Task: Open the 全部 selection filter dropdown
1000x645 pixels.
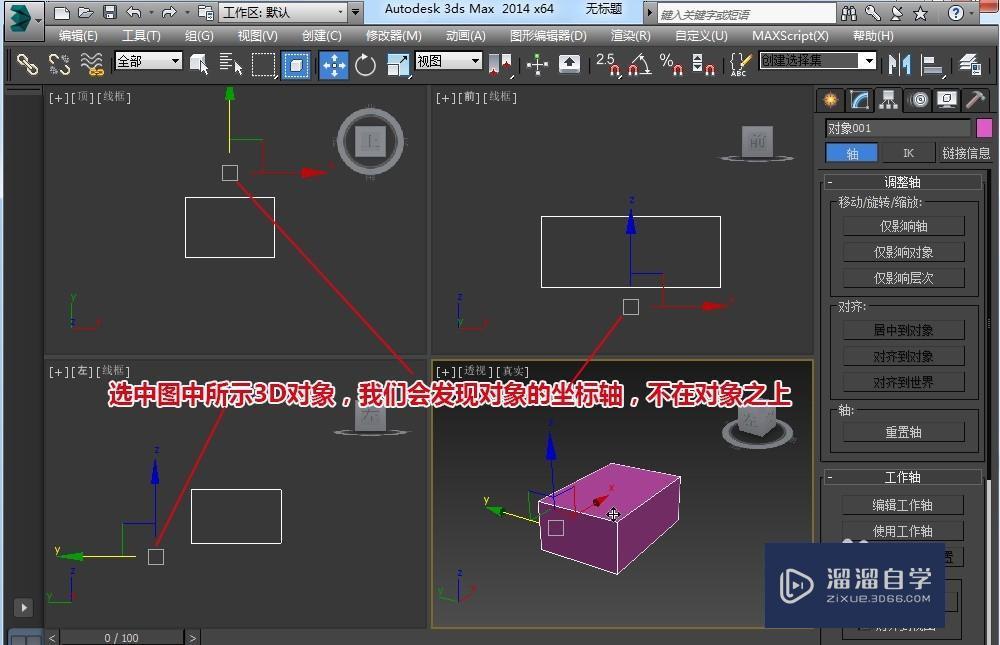Action: (178, 61)
